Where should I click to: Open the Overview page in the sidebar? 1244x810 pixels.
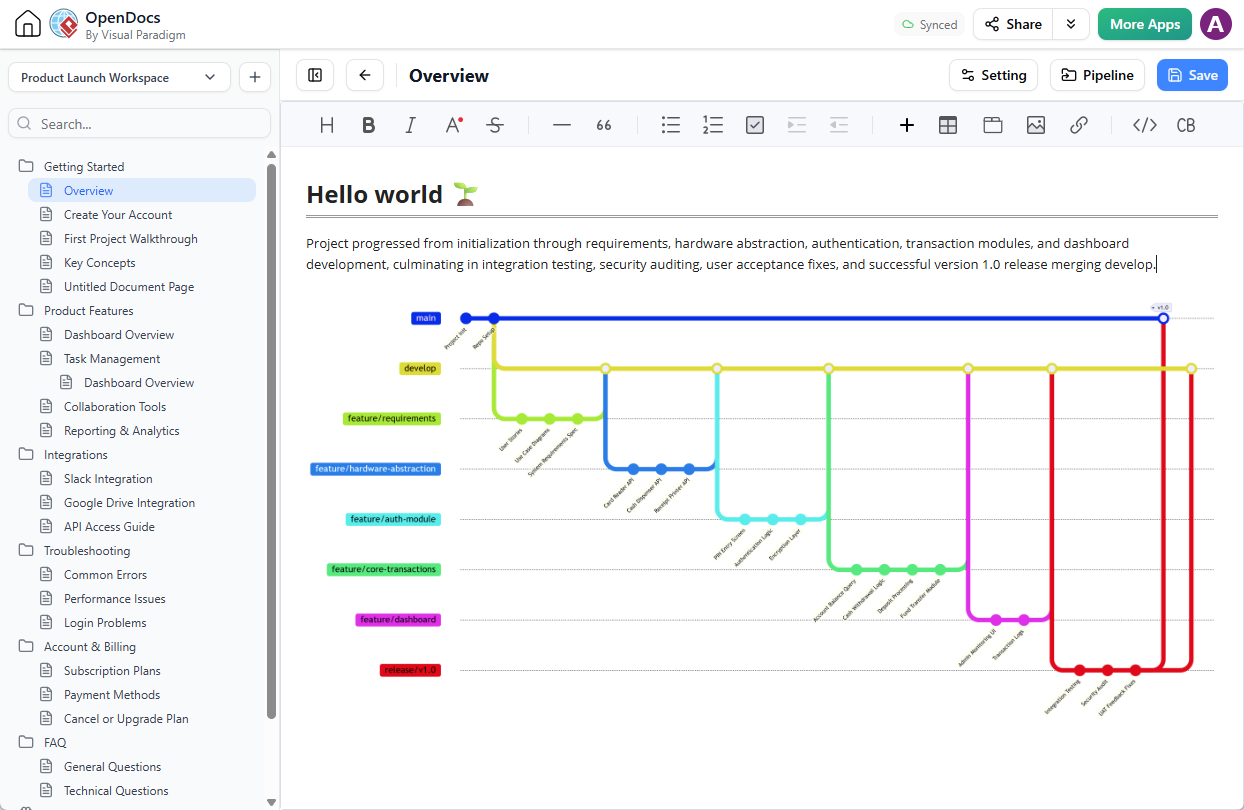click(142, 191)
